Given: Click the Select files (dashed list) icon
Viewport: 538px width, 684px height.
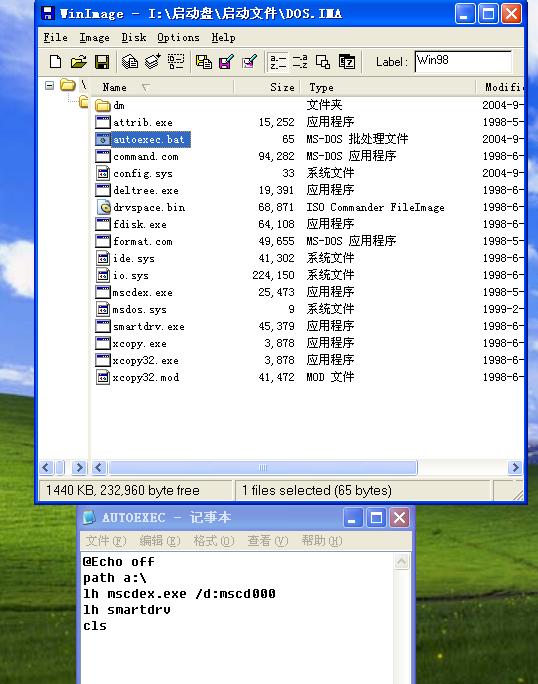Looking at the screenshot, I should [x=176, y=62].
